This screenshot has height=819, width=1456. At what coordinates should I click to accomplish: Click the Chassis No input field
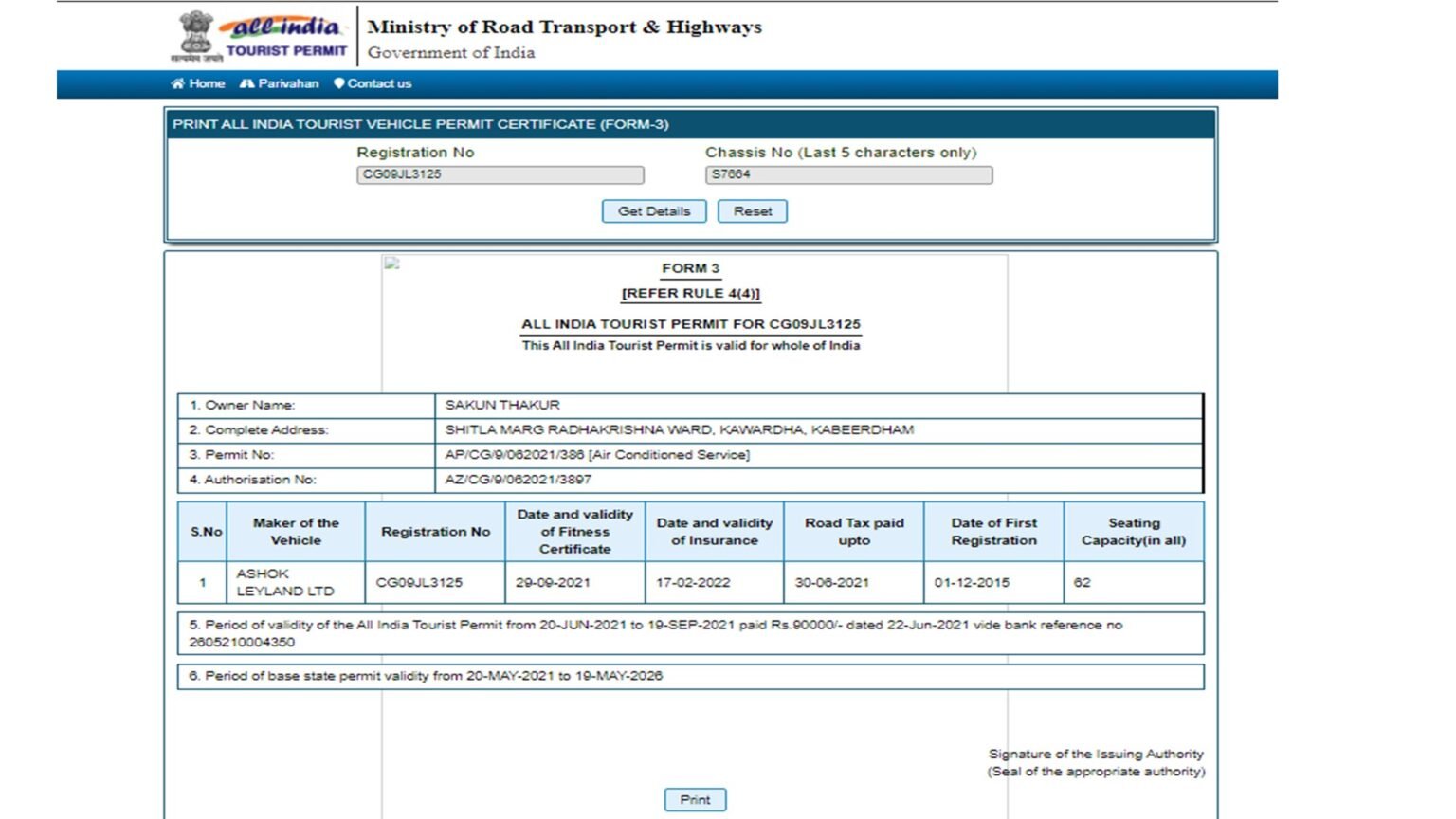tap(846, 174)
